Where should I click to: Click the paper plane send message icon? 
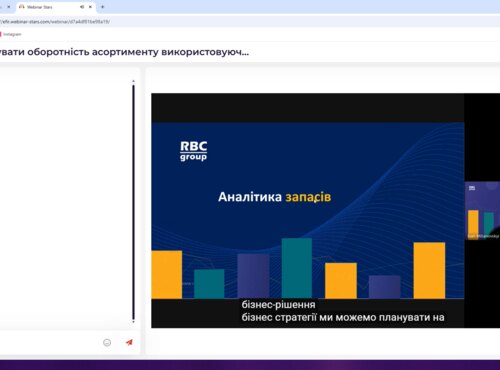tap(129, 342)
